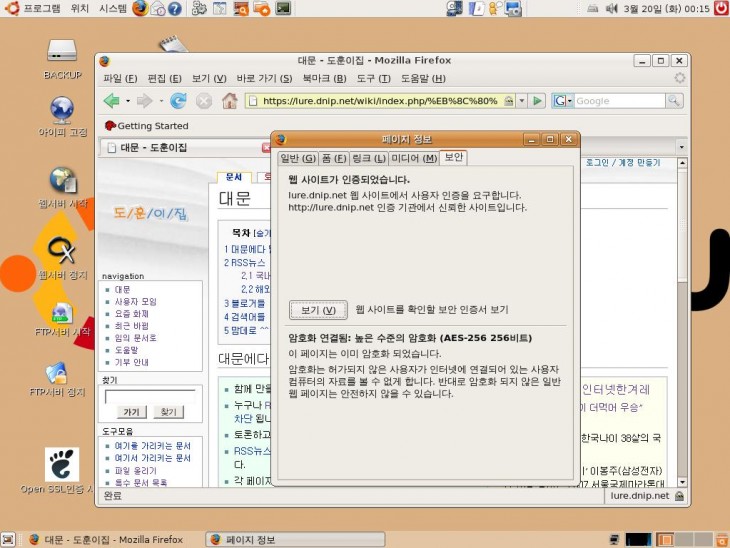Viewport: 730px width, 548px height.
Task: Click the trash icon in the bottom panel
Action: [x=722, y=540]
